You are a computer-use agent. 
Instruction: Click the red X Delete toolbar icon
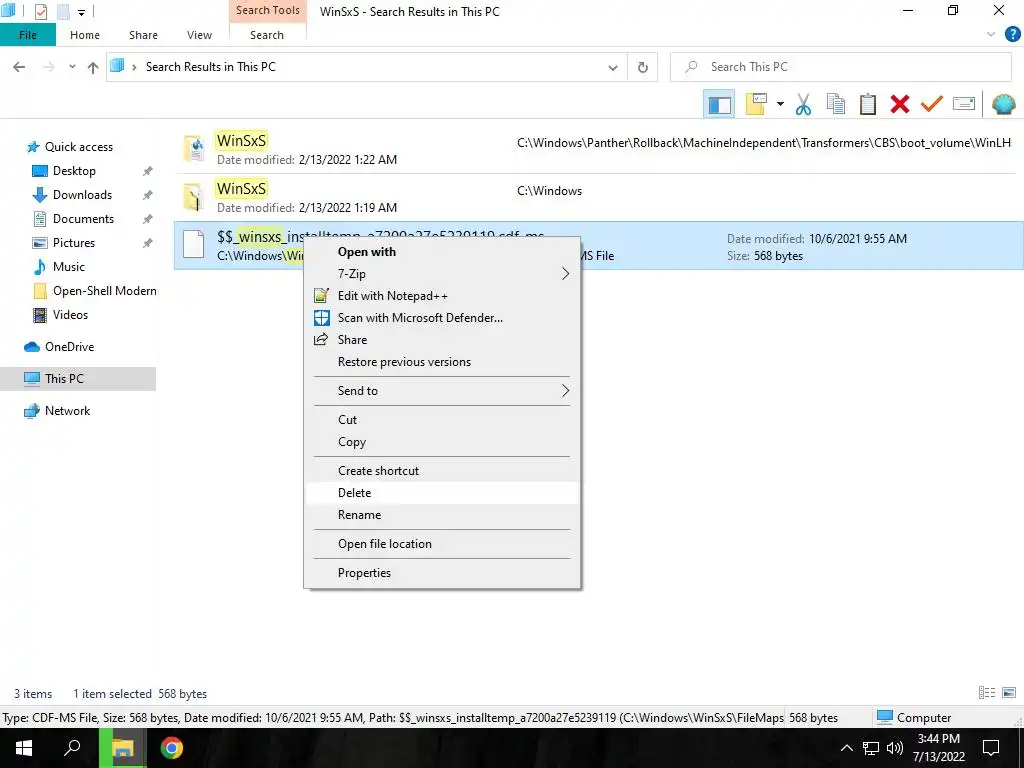[x=899, y=104]
